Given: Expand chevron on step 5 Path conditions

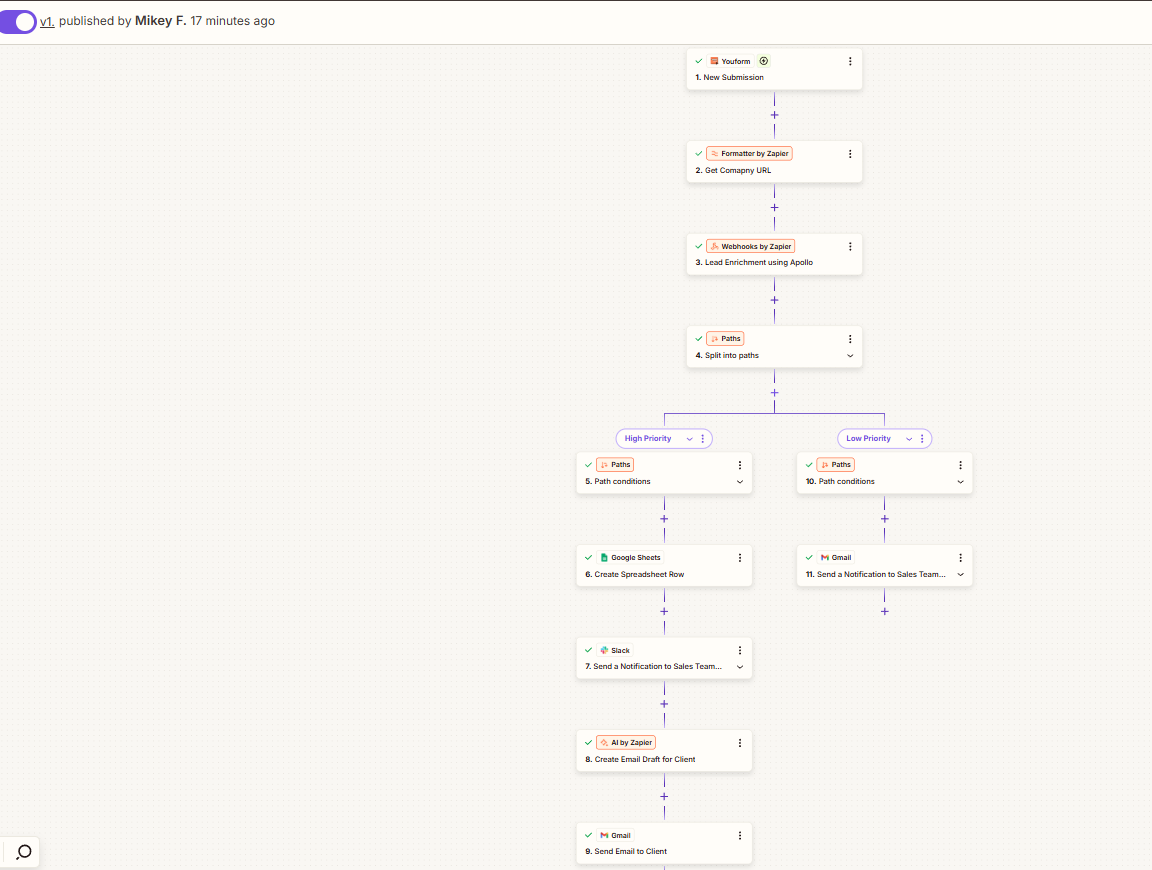Looking at the screenshot, I should pyautogui.click(x=740, y=482).
